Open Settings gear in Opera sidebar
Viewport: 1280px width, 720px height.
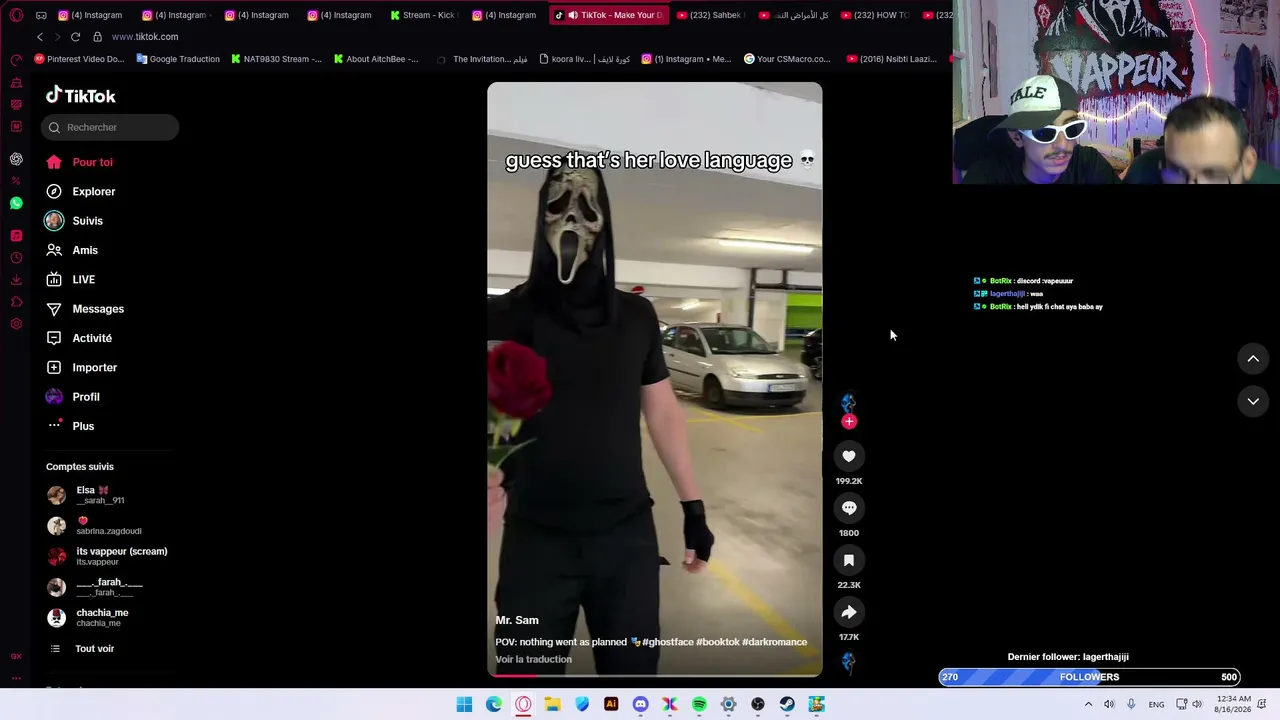(x=16, y=324)
